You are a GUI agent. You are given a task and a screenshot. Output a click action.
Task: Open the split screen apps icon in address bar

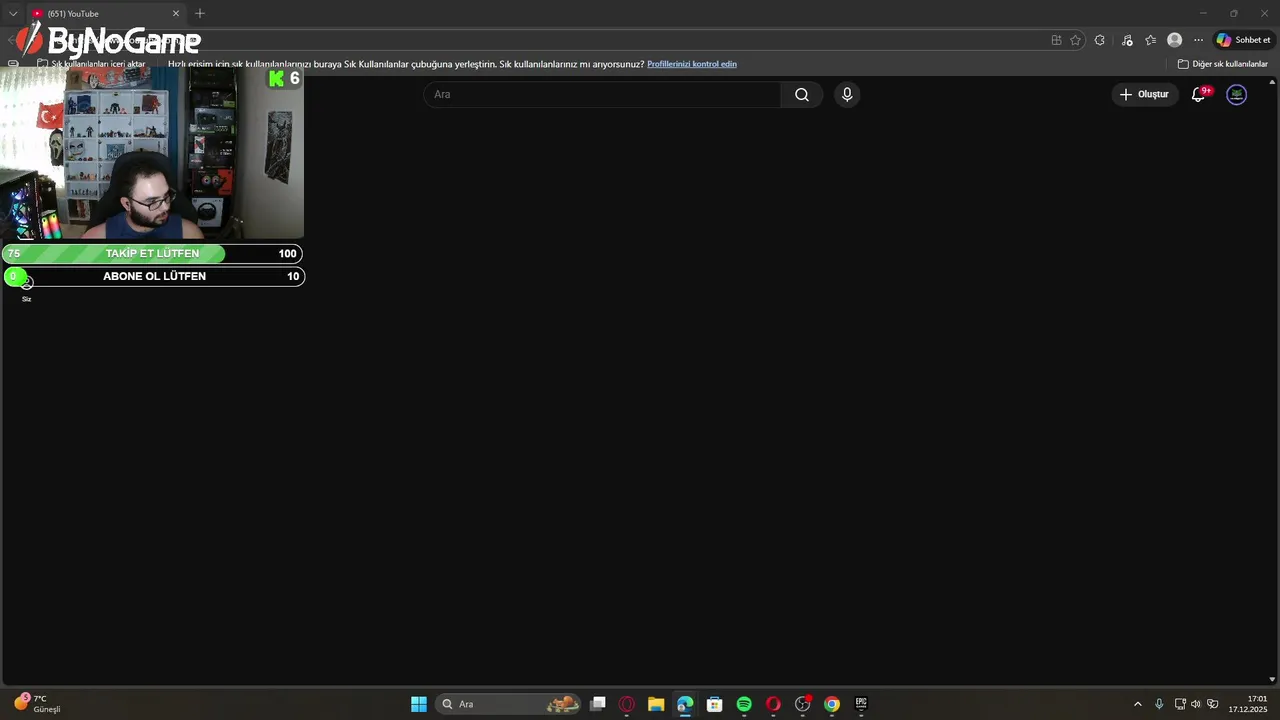[x=1056, y=40]
